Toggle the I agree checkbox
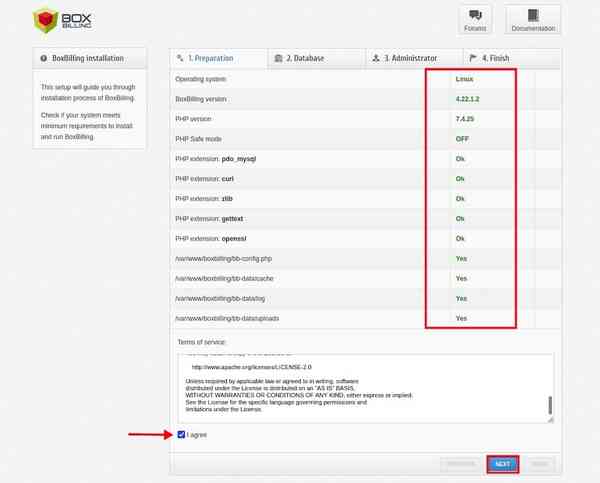Viewport: 600px width, 483px height. [x=181, y=434]
